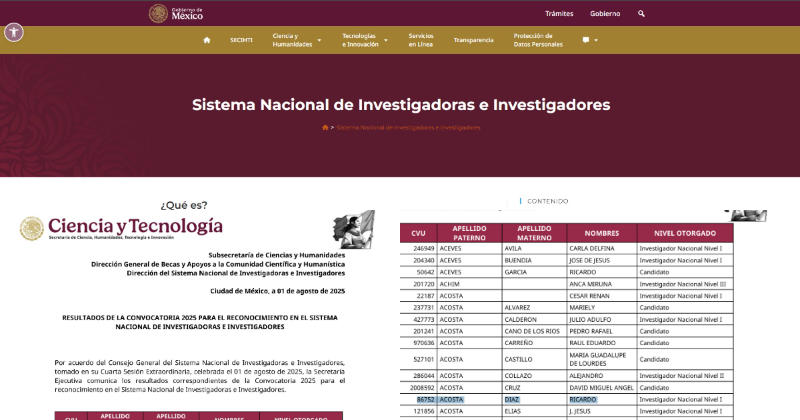Click the NIVEL OTORGADO column header

(685, 233)
